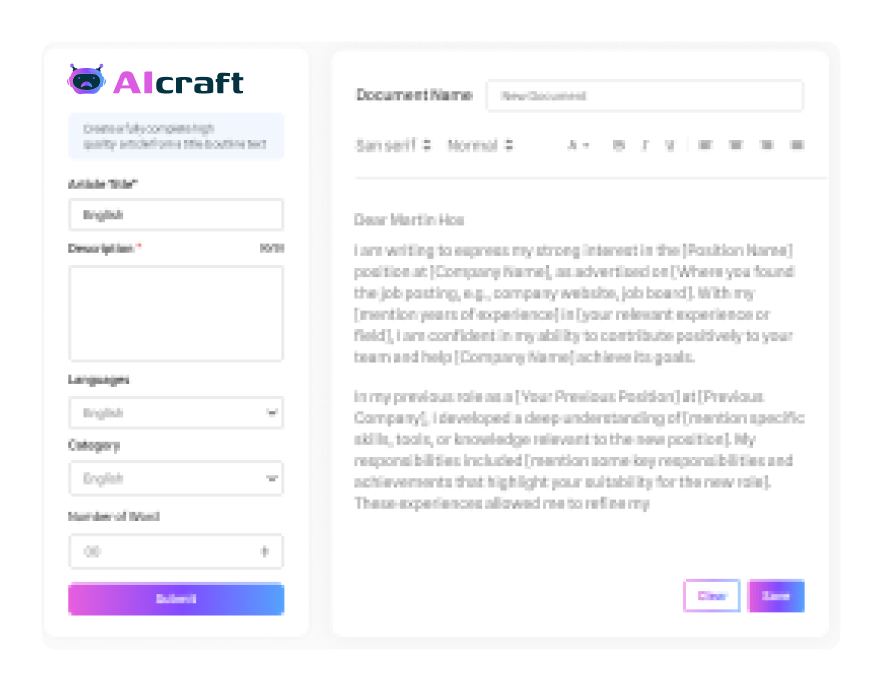The height and width of the screenshot is (690, 881).
Task: Toggle bold text formatting
Action: click(619, 146)
